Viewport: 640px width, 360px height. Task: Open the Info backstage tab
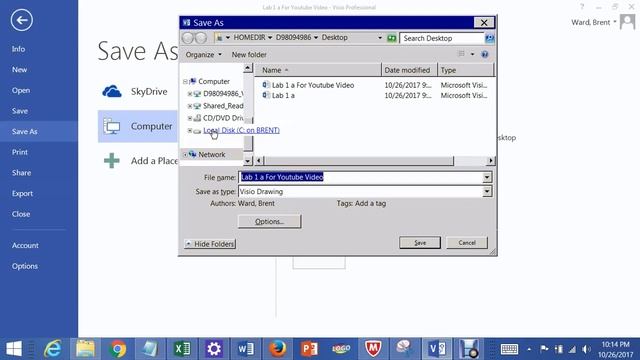(18, 49)
